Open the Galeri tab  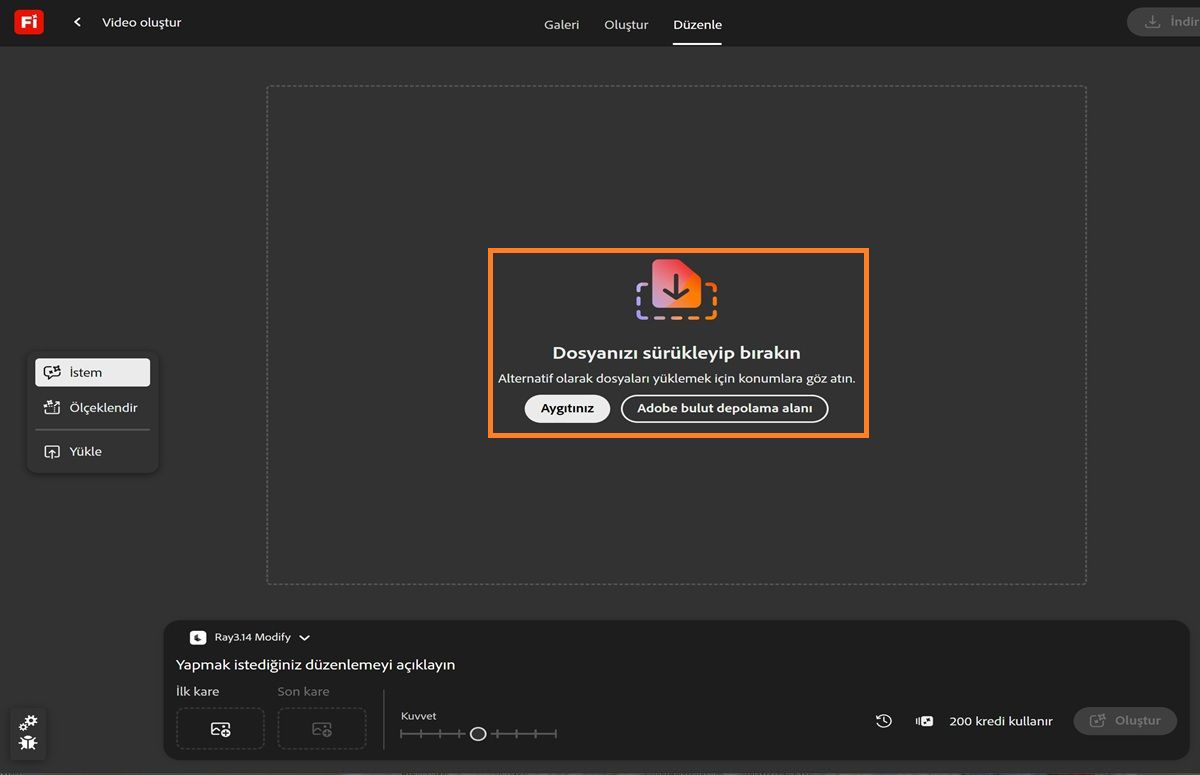click(x=561, y=24)
